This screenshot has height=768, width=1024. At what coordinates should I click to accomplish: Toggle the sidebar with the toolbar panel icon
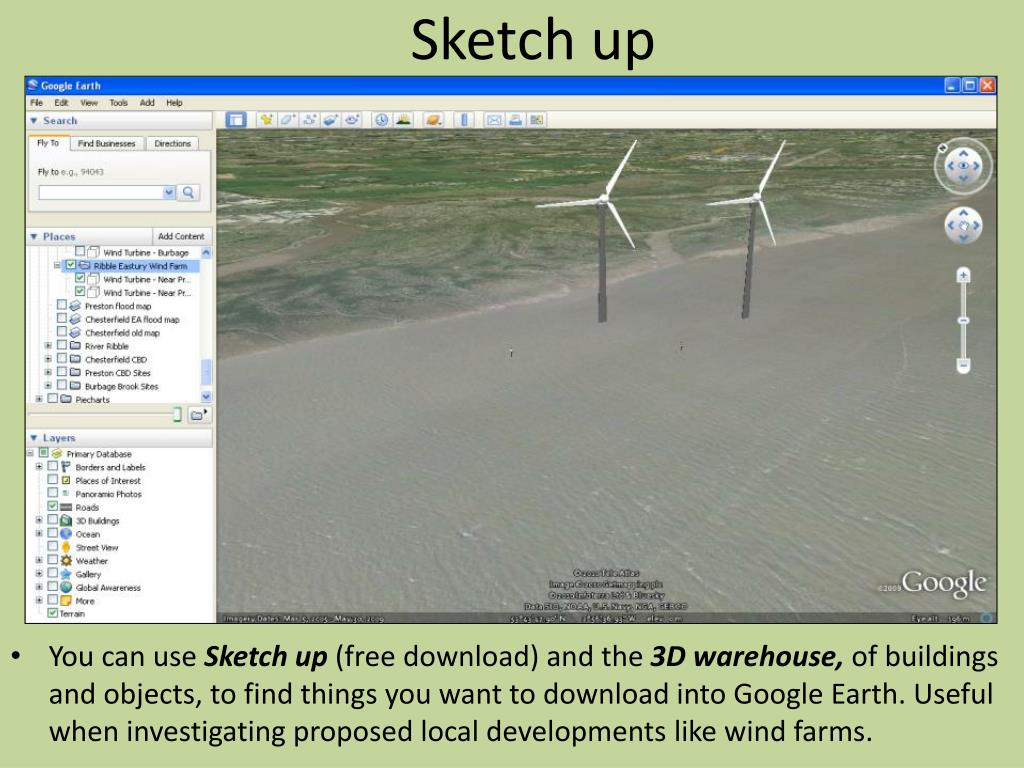pyautogui.click(x=235, y=120)
